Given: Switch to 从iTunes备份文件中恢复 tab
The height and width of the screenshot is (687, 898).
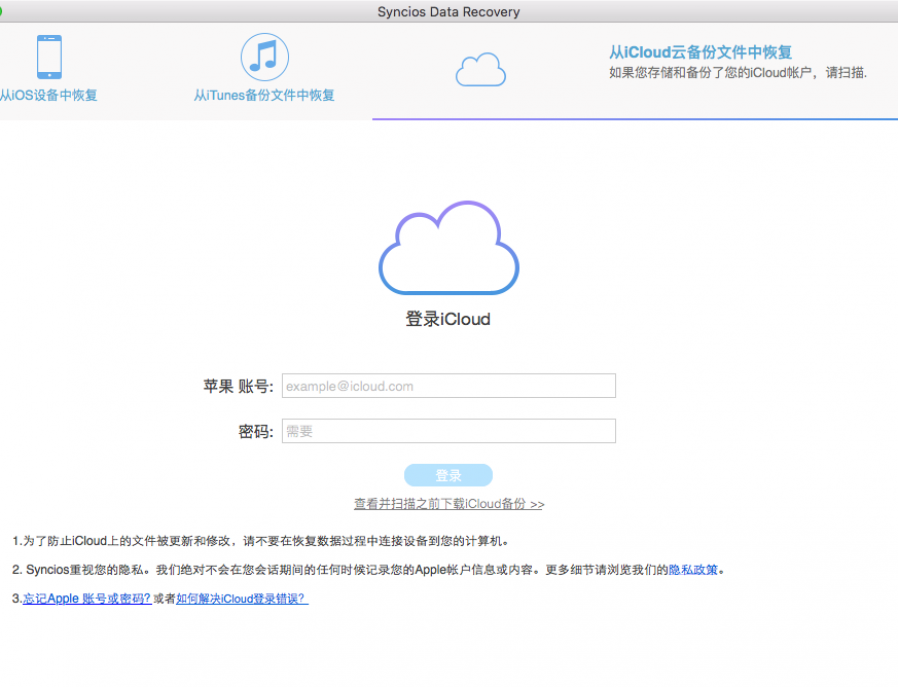Looking at the screenshot, I should (x=264, y=95).
